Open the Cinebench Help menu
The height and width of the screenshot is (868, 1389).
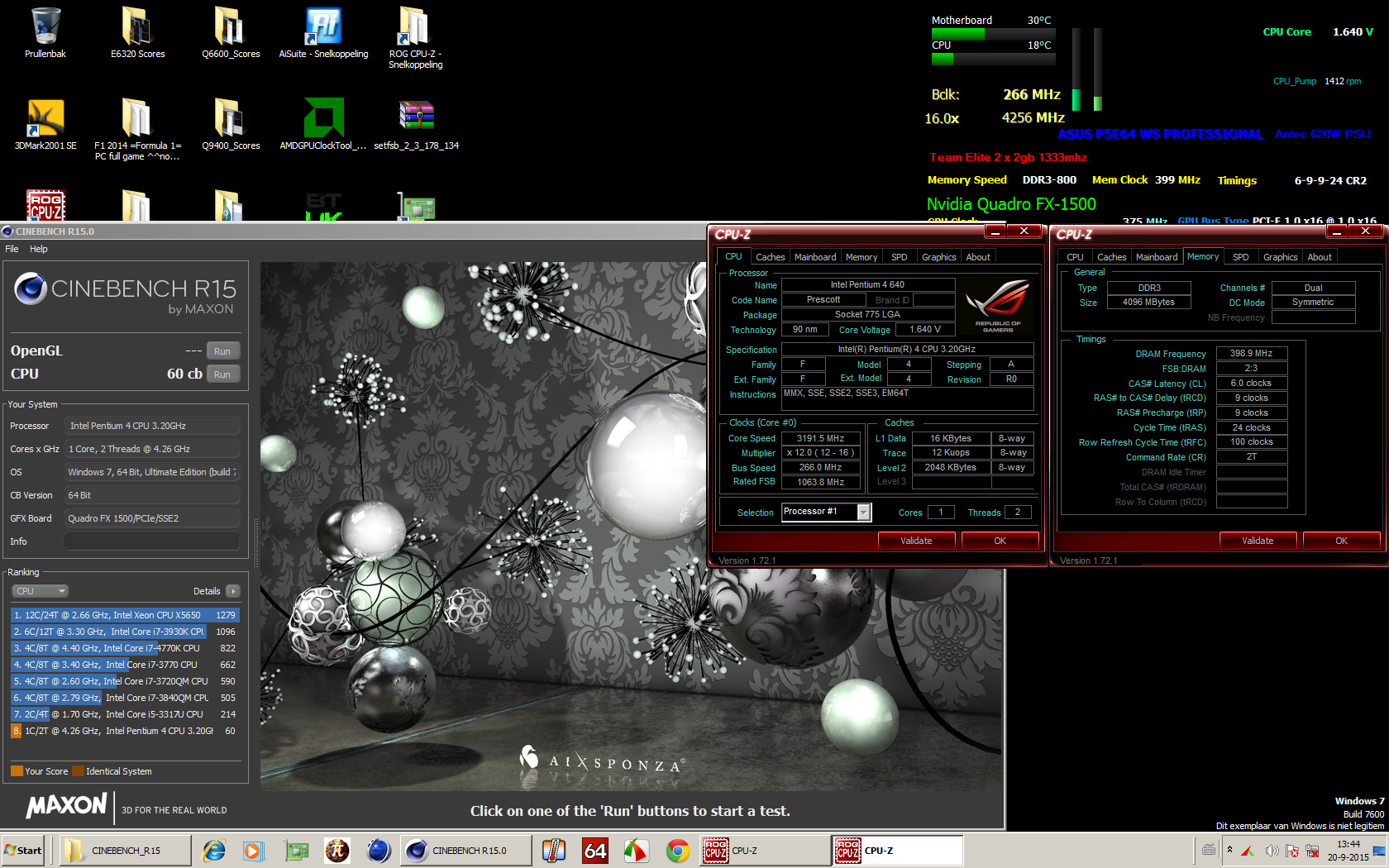coord(39,249)
